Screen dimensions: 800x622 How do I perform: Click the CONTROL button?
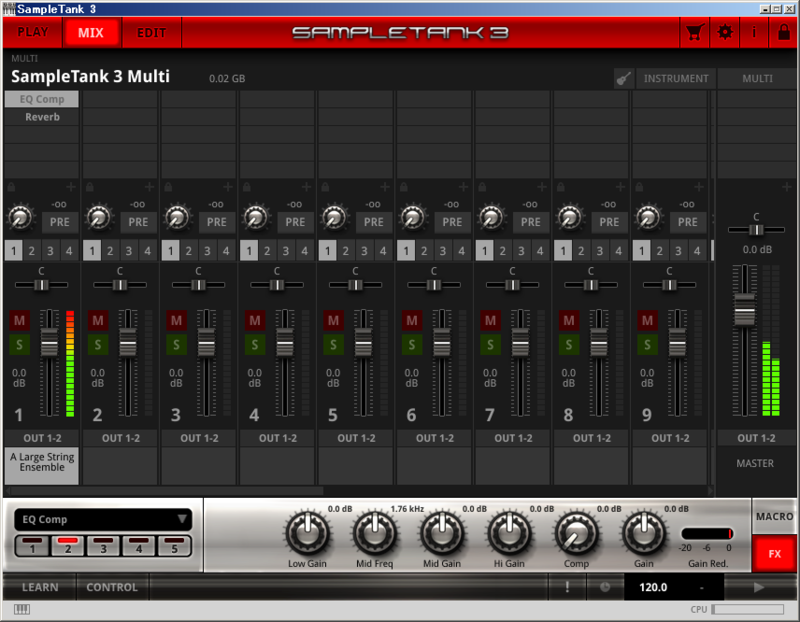[112, 587]
